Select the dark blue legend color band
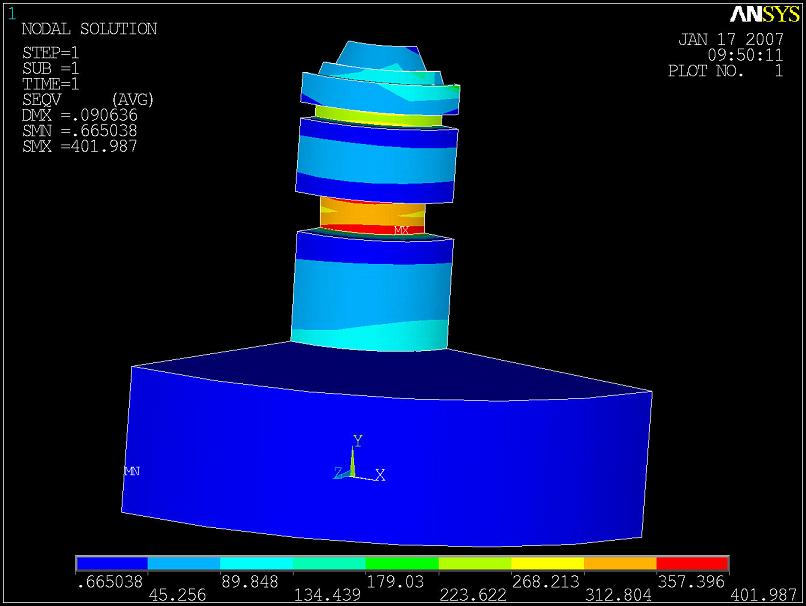806x606 pixels. [x=112, y=564]
